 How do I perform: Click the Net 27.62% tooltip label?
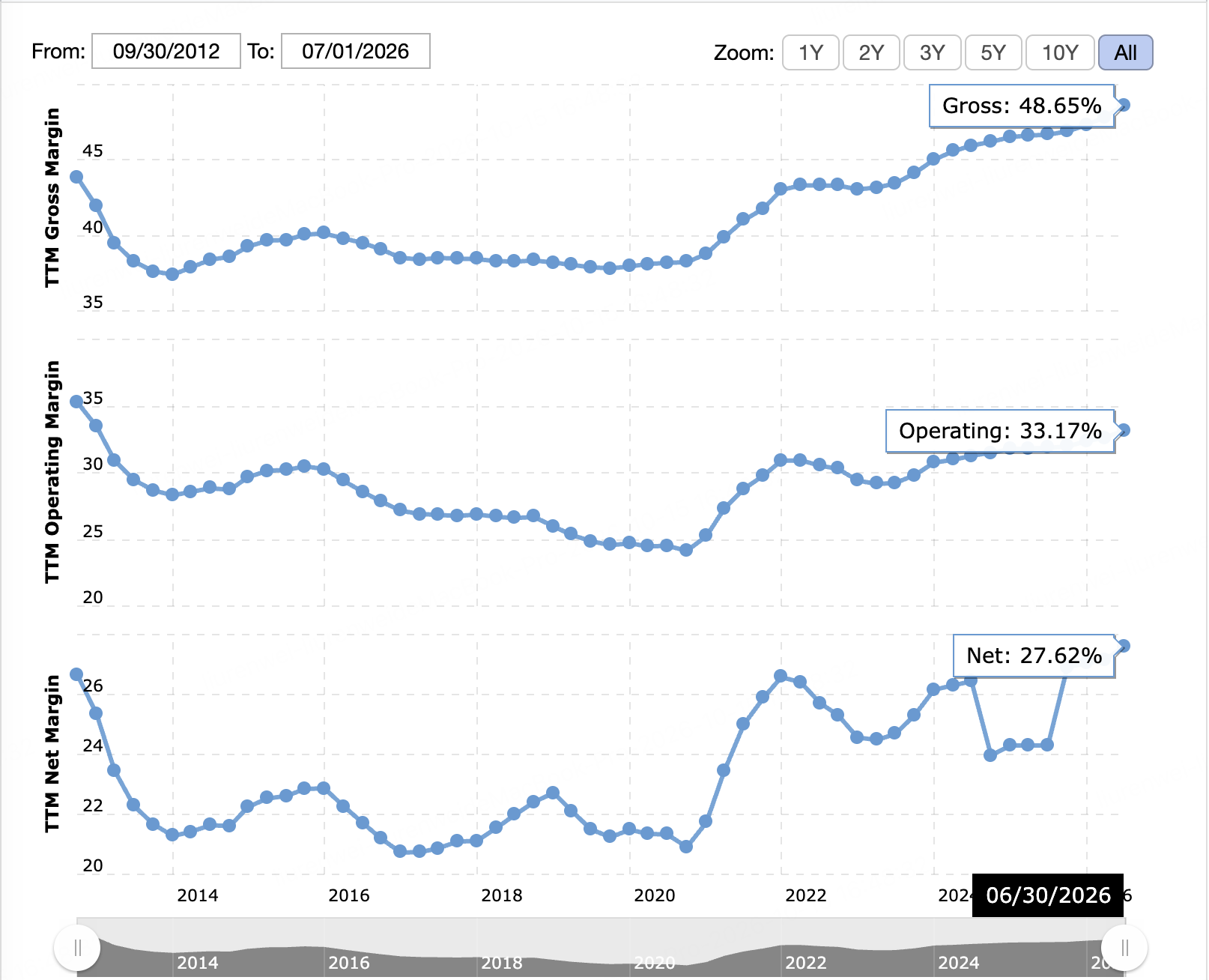[x=1034, y=656]
